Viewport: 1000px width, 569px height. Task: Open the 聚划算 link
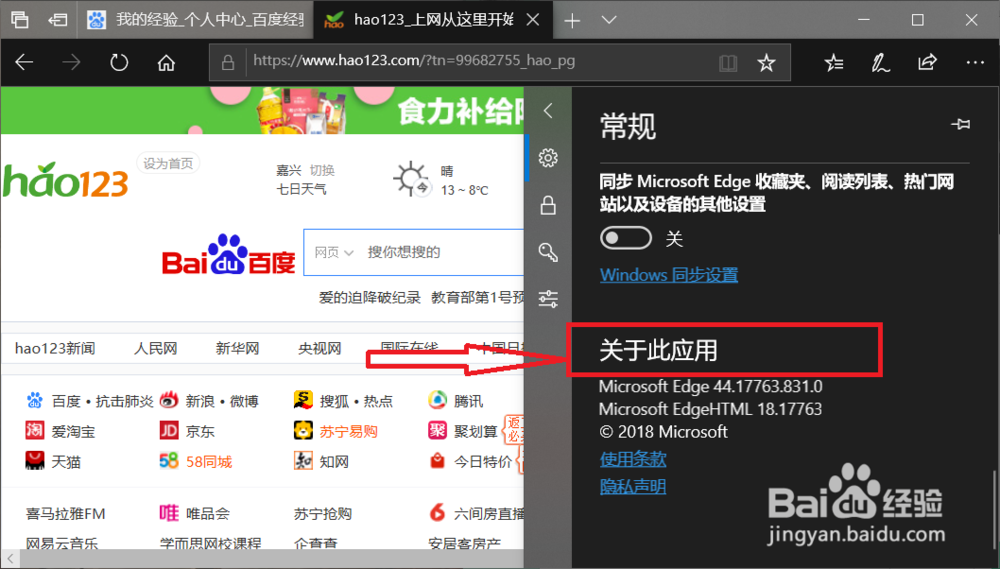click(x=475, y=431)
